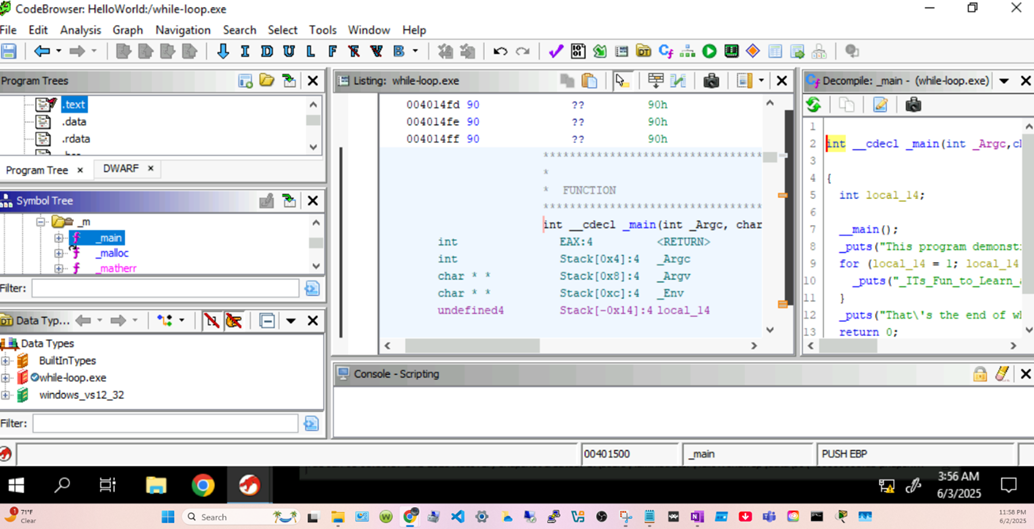Image resolution: width=1034 pixels, height=529 pixels.
Task: Toggle array filter in Data Type Manager
Action: point(211,321)
